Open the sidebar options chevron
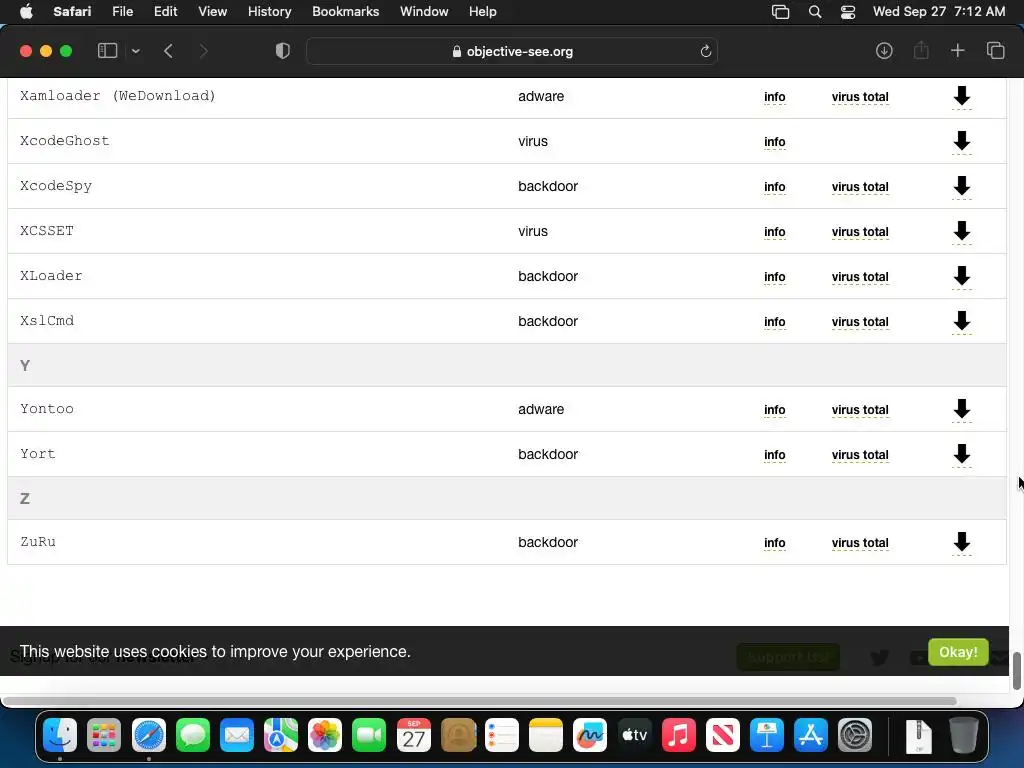 [135, 51]
